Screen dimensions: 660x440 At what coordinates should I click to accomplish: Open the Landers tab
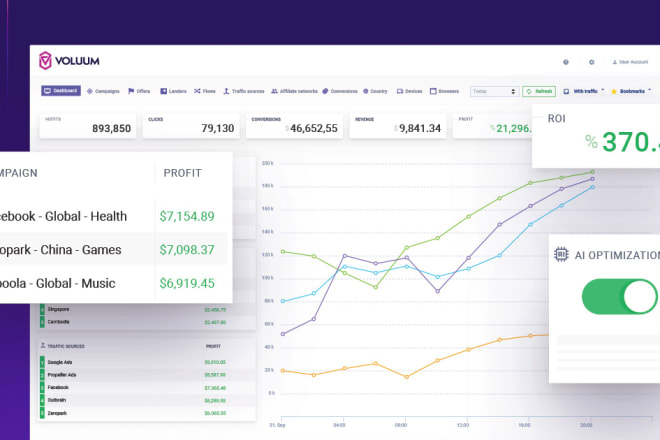[x=173, y=91]
